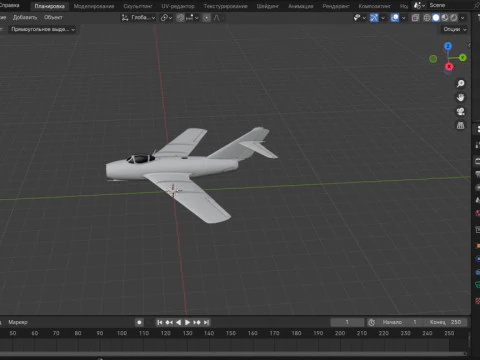The height and width of the screenshot is (360, 480).
Task: Toggle auto keying record button
Action: [x=139, y=322]
